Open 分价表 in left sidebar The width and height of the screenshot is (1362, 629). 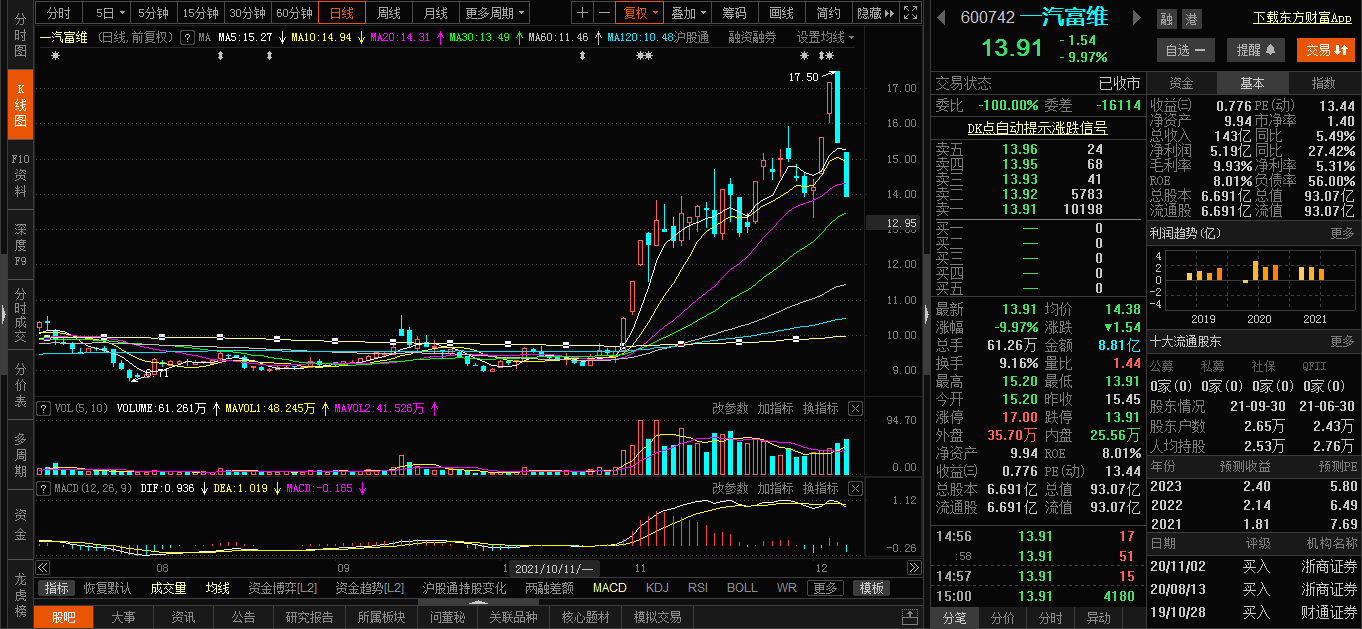[x=20, y=383]
